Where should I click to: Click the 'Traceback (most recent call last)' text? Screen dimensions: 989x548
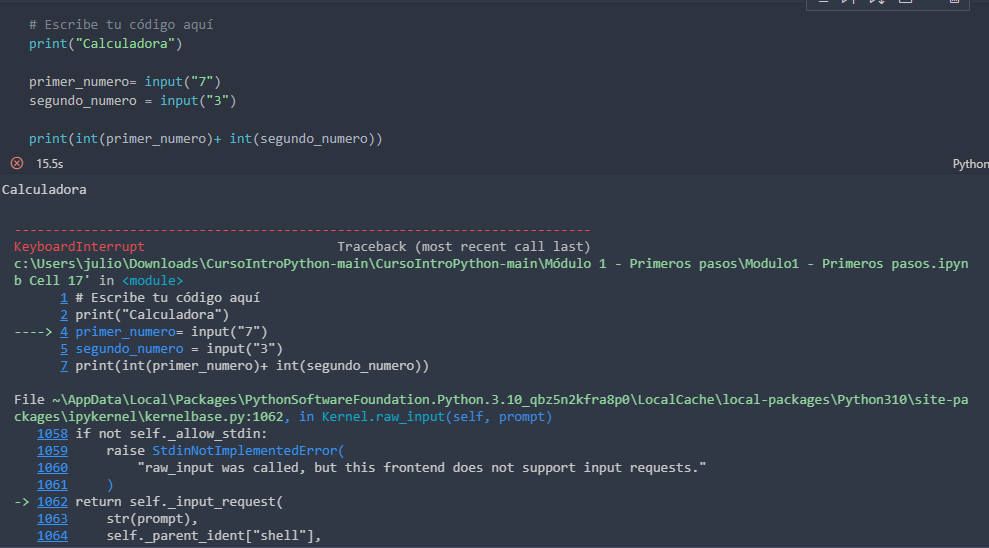click(464, 247)
